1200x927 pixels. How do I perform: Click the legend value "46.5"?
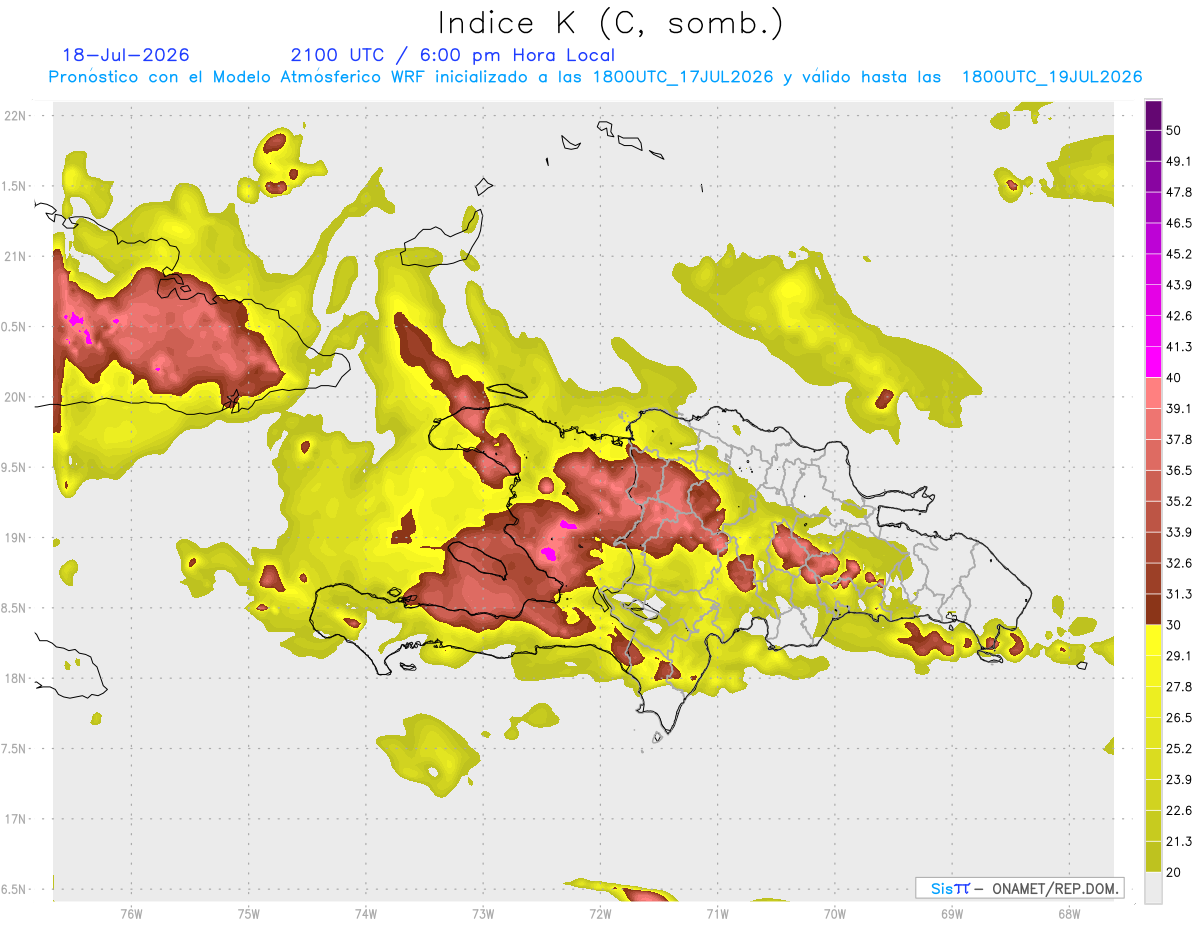coord(1178,223)
